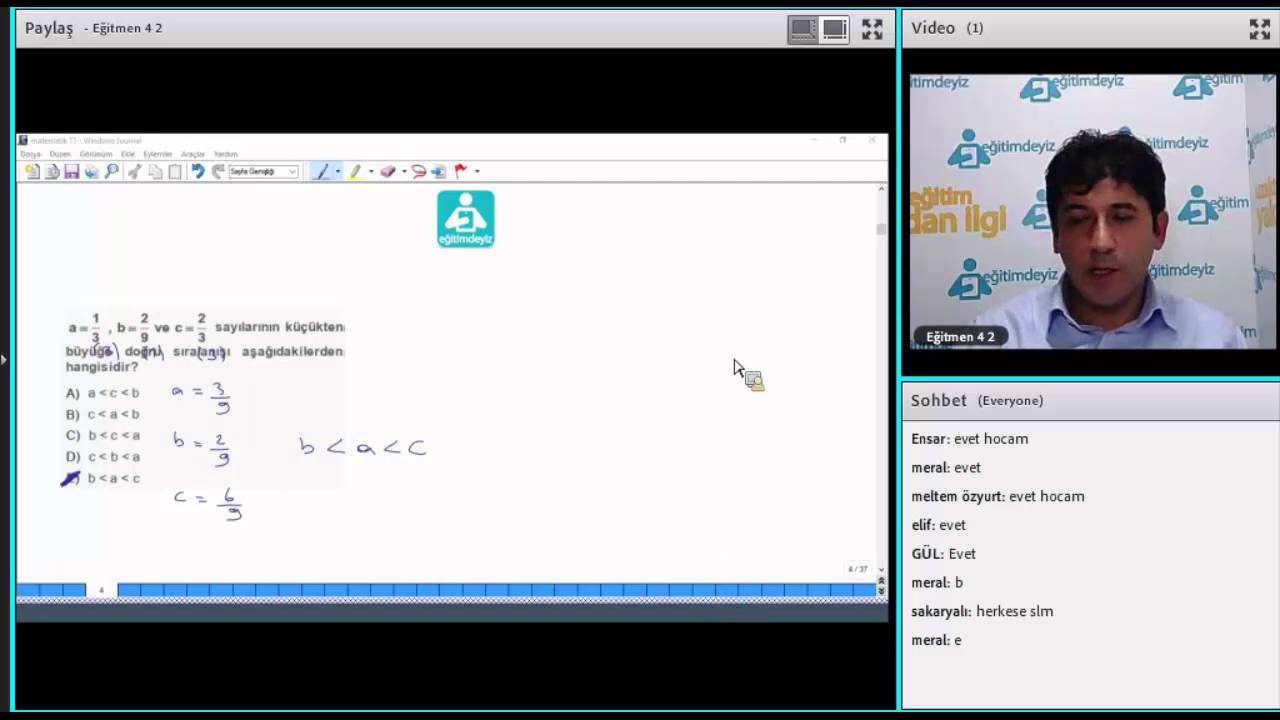Click the Paste clipboard icon
This screenshot has height=720, width=1280.
pos(175,172)
